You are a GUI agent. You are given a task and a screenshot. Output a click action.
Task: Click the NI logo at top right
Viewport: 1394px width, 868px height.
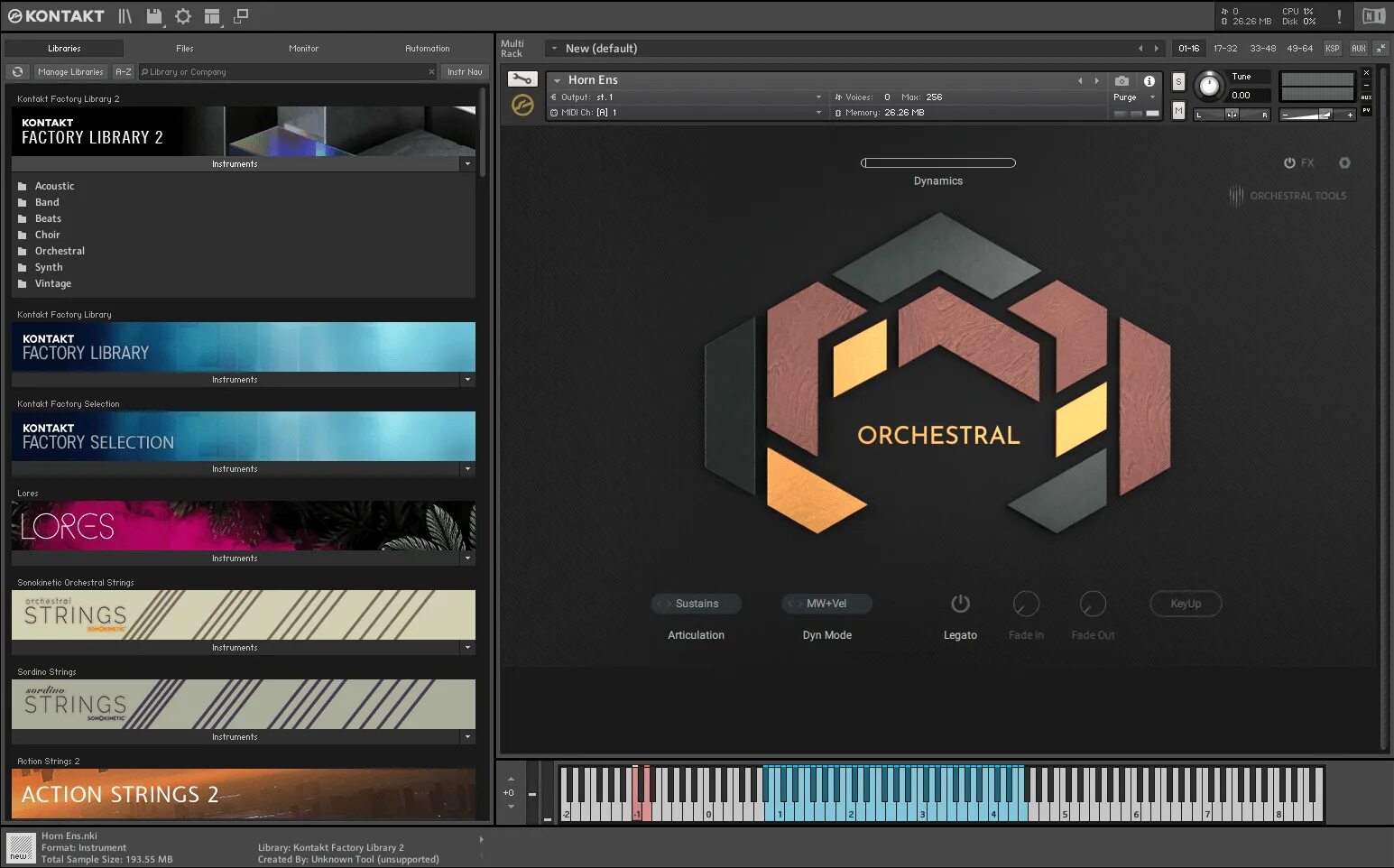(1372, 16)
